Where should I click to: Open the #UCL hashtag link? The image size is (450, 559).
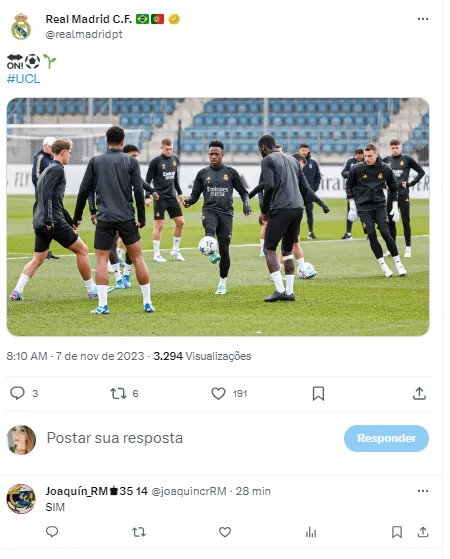click(x=24, y=79)
